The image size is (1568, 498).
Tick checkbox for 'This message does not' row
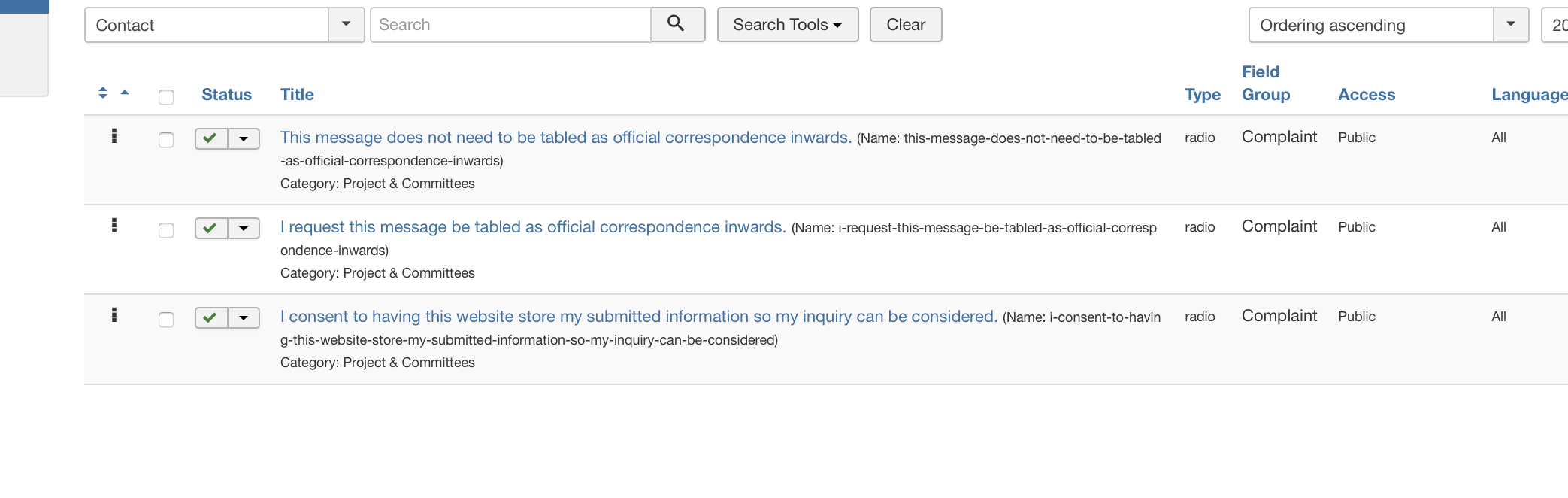[x=166, y=140]
